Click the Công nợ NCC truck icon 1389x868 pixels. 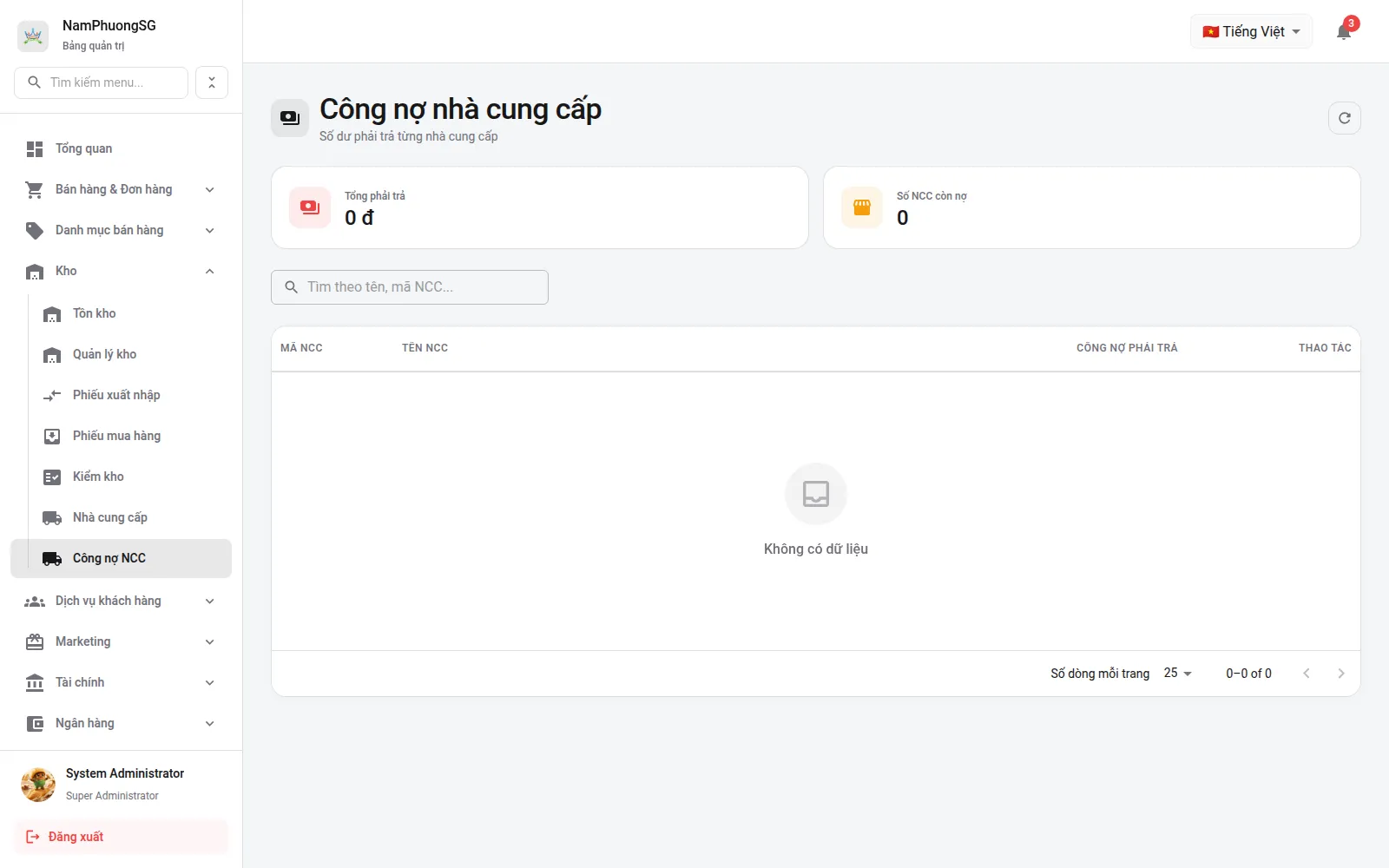52,559
